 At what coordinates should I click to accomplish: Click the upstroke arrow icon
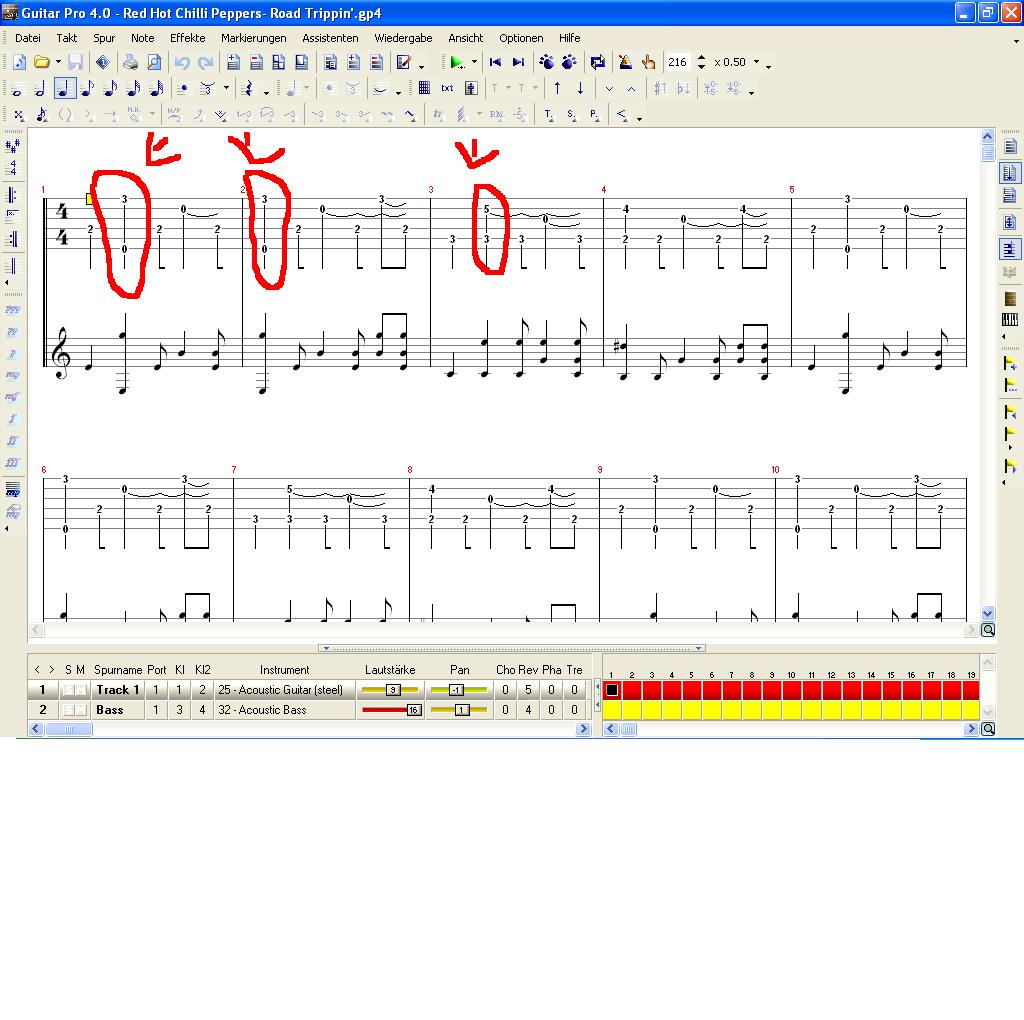point(557,88)
